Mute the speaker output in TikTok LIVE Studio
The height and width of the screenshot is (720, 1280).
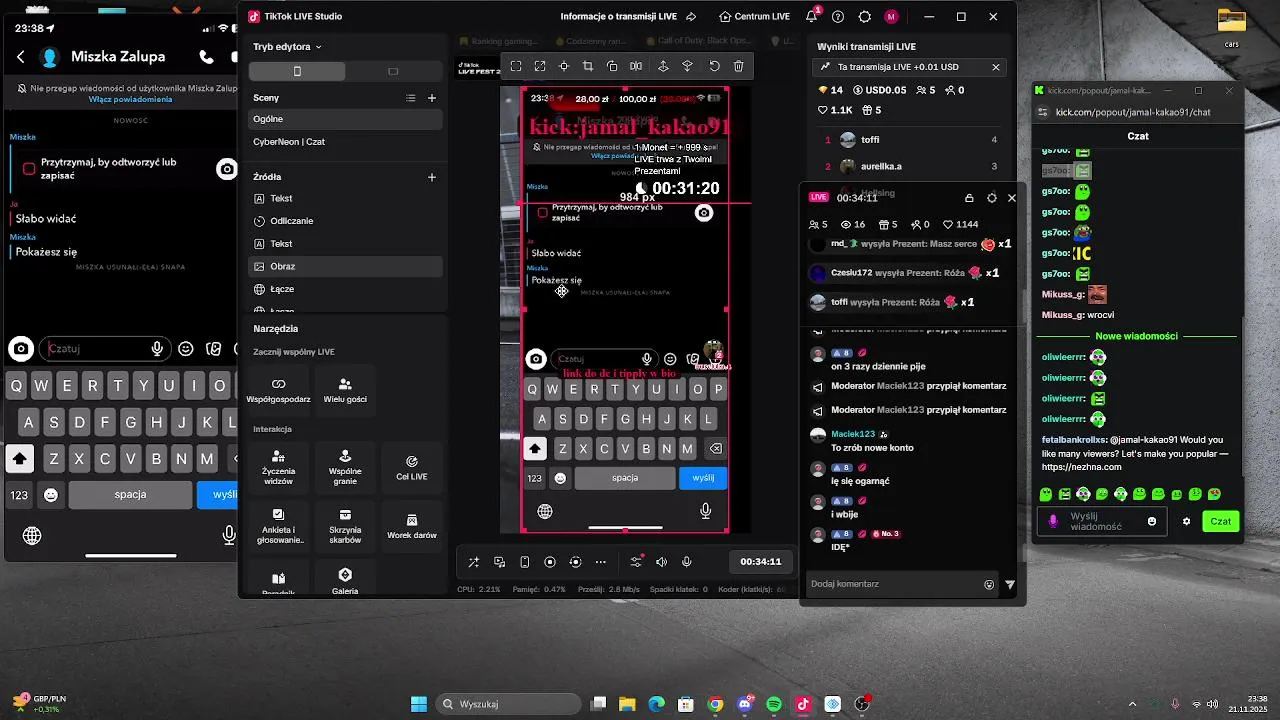tap(661, 562)
